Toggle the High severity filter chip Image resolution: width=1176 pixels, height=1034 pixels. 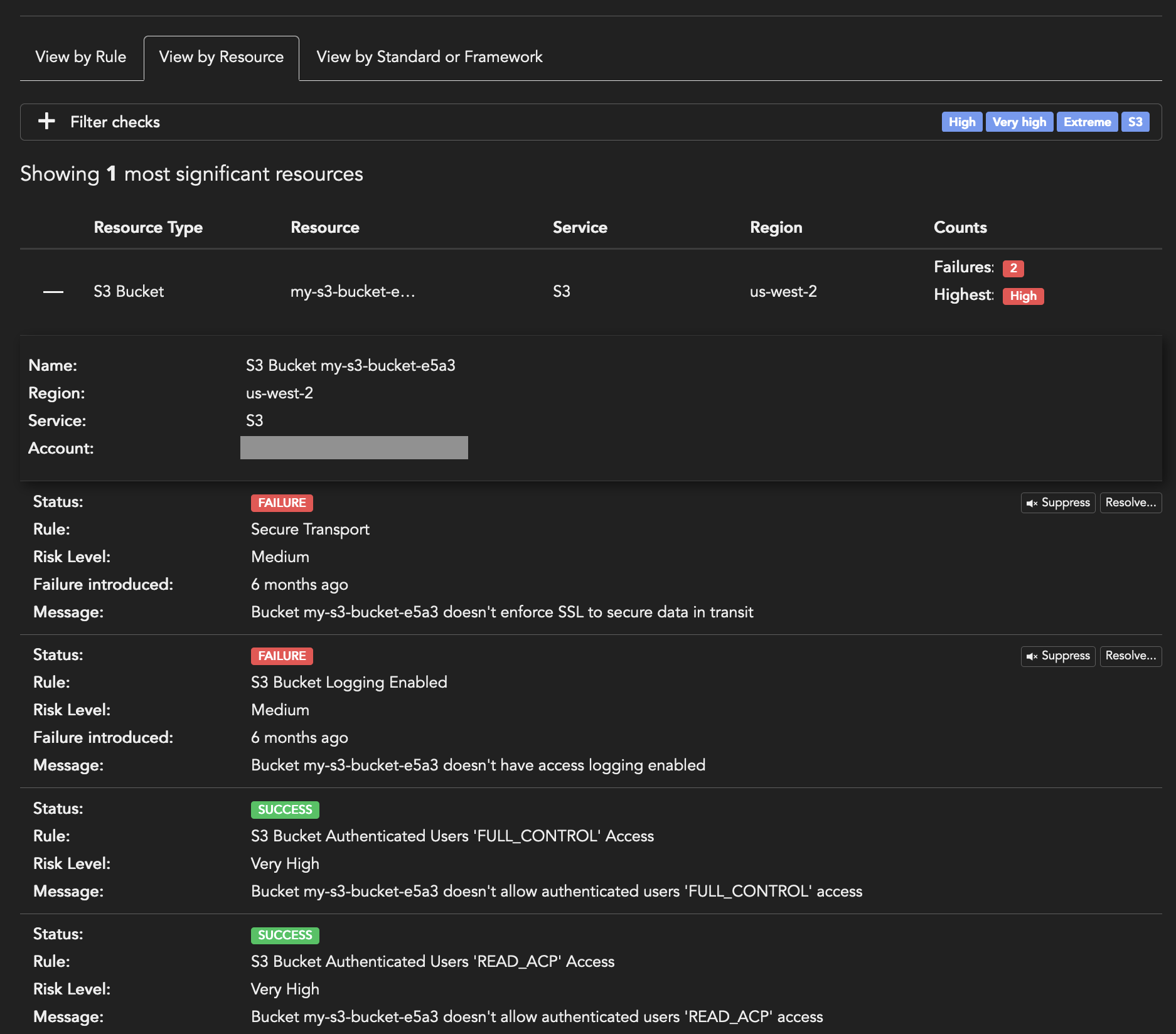point(962,121)
